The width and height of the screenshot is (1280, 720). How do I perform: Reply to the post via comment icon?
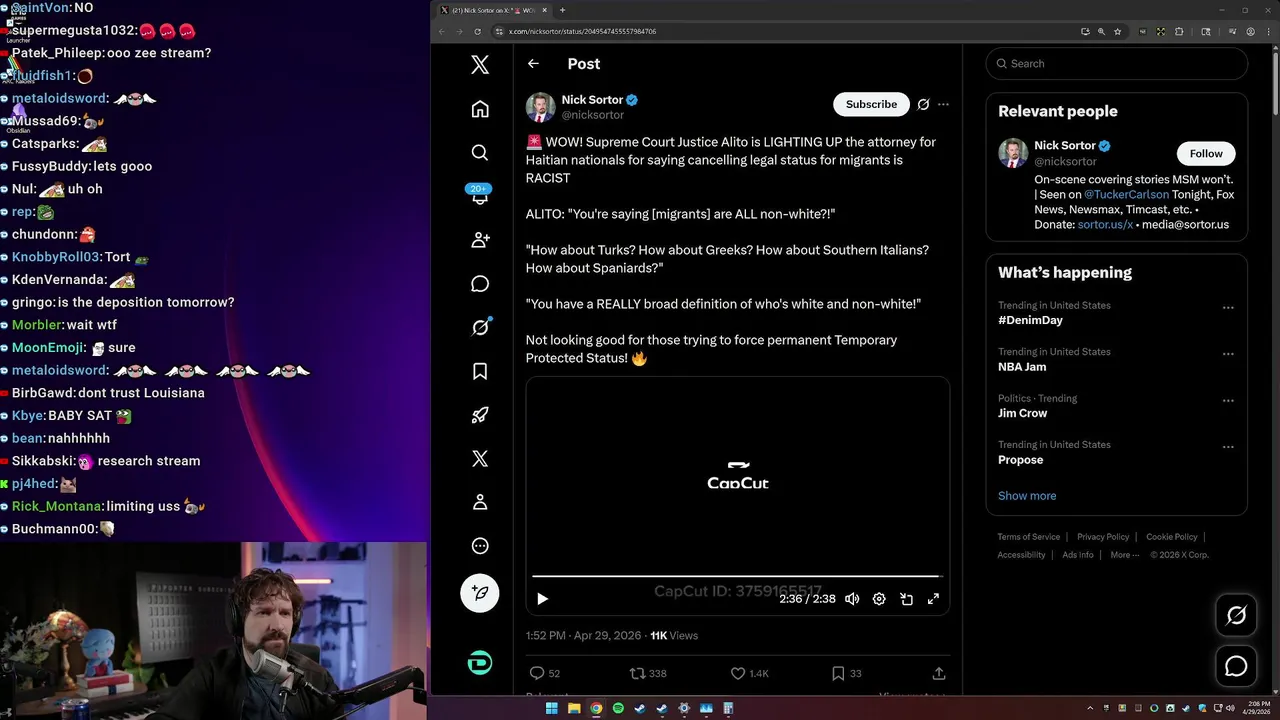pos(537,673)
